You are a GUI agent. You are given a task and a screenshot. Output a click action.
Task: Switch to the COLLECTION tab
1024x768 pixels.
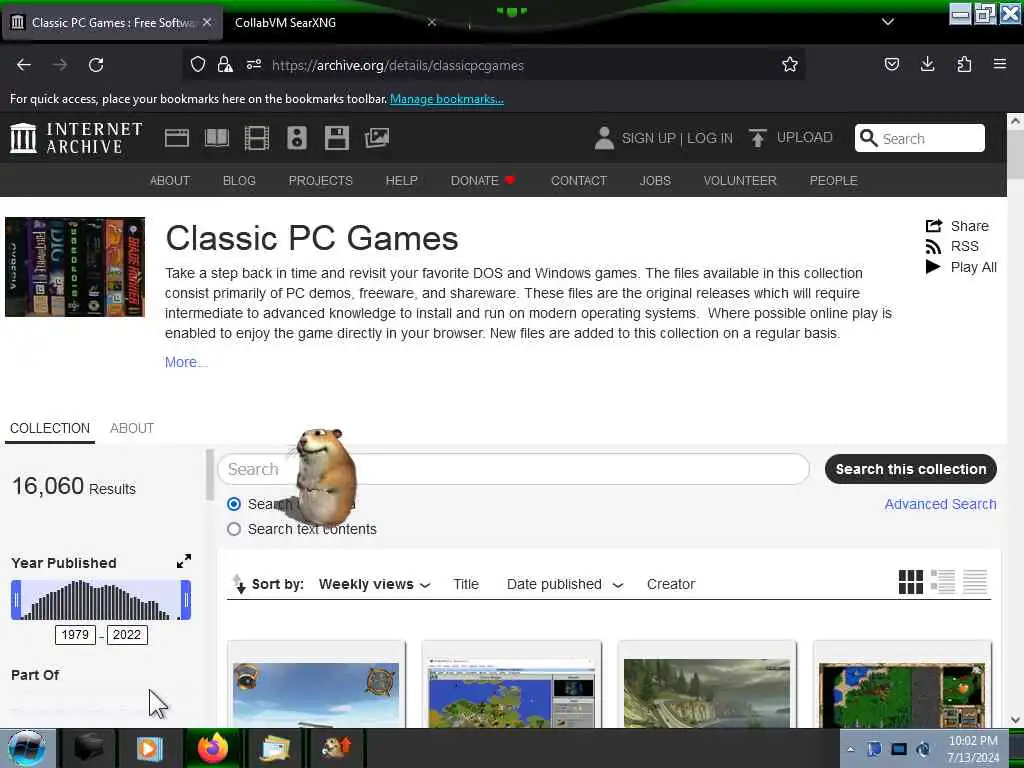[x=50, y=428]
